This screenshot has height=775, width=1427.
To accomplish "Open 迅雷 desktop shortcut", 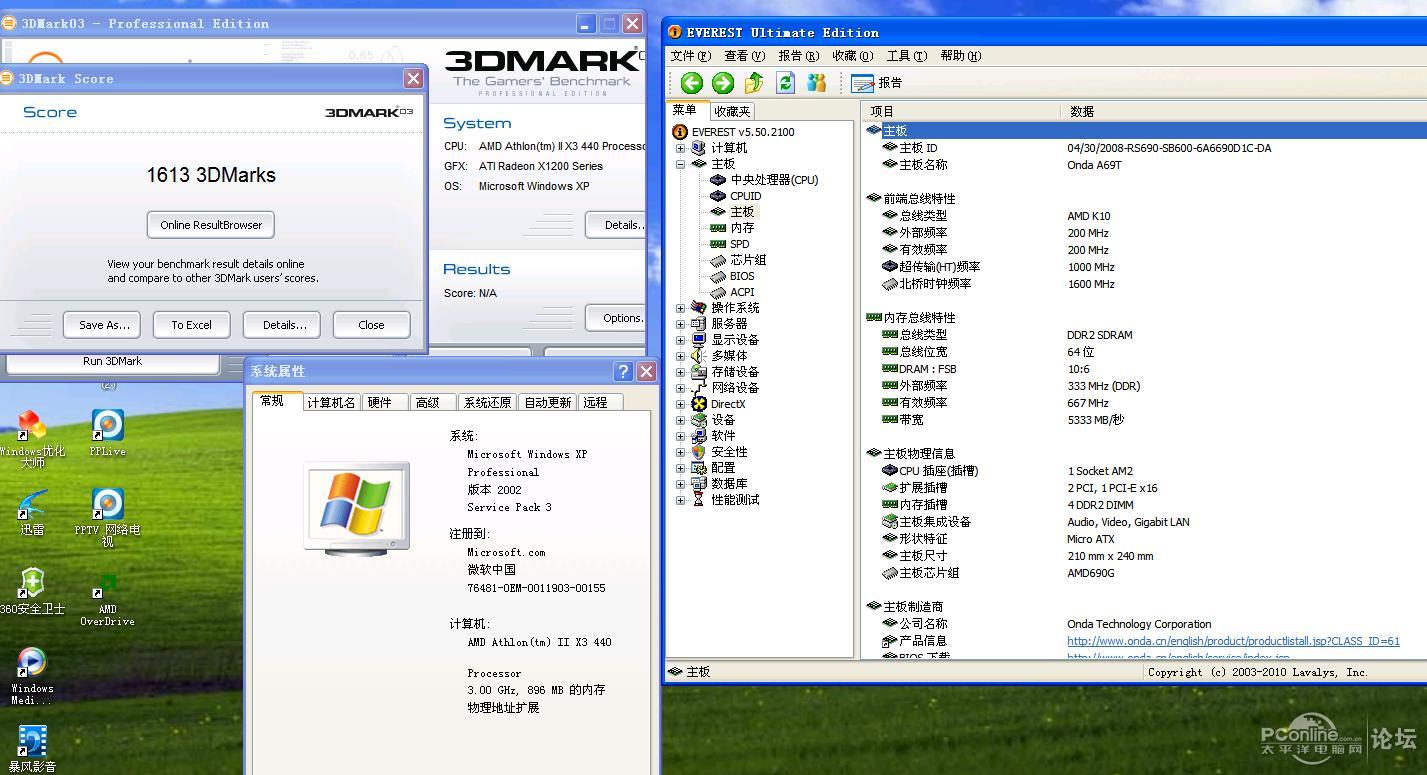I will (32, 513).
